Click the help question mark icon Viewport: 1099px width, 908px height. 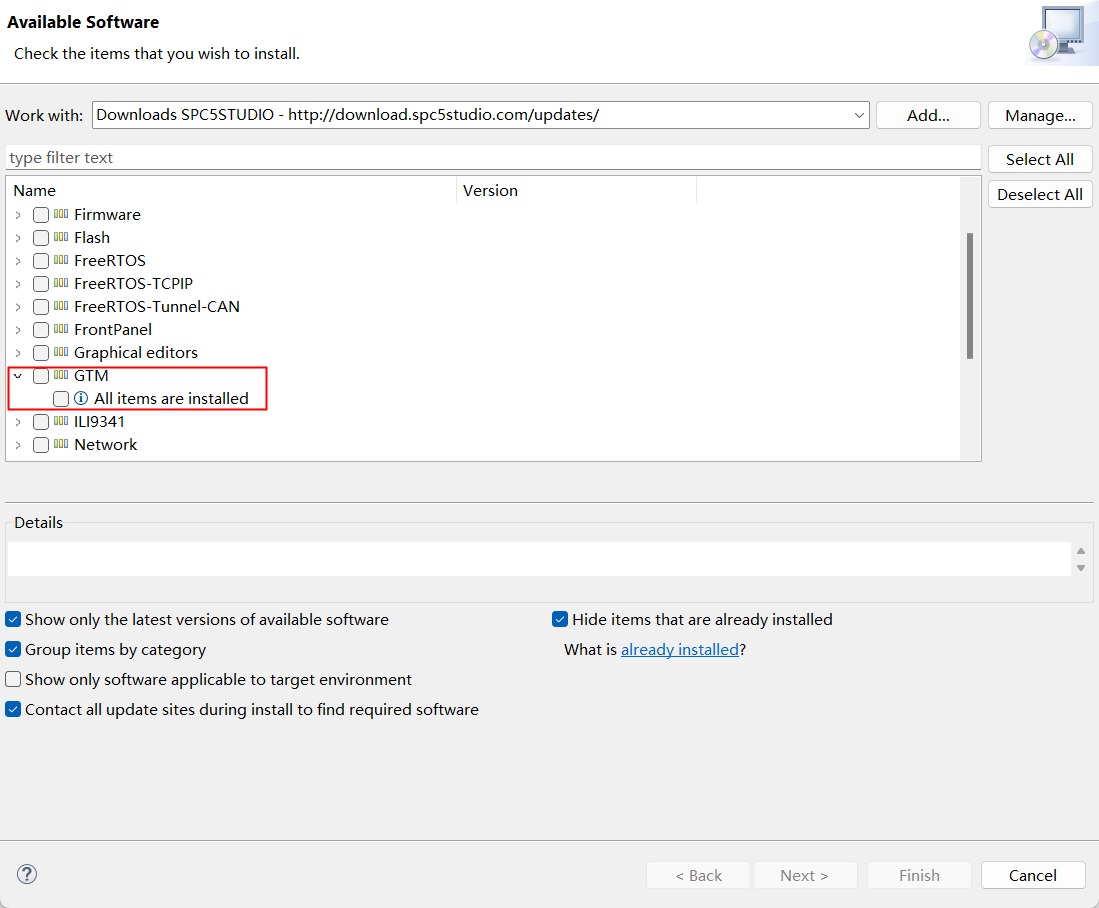click(x=27, y=875)
